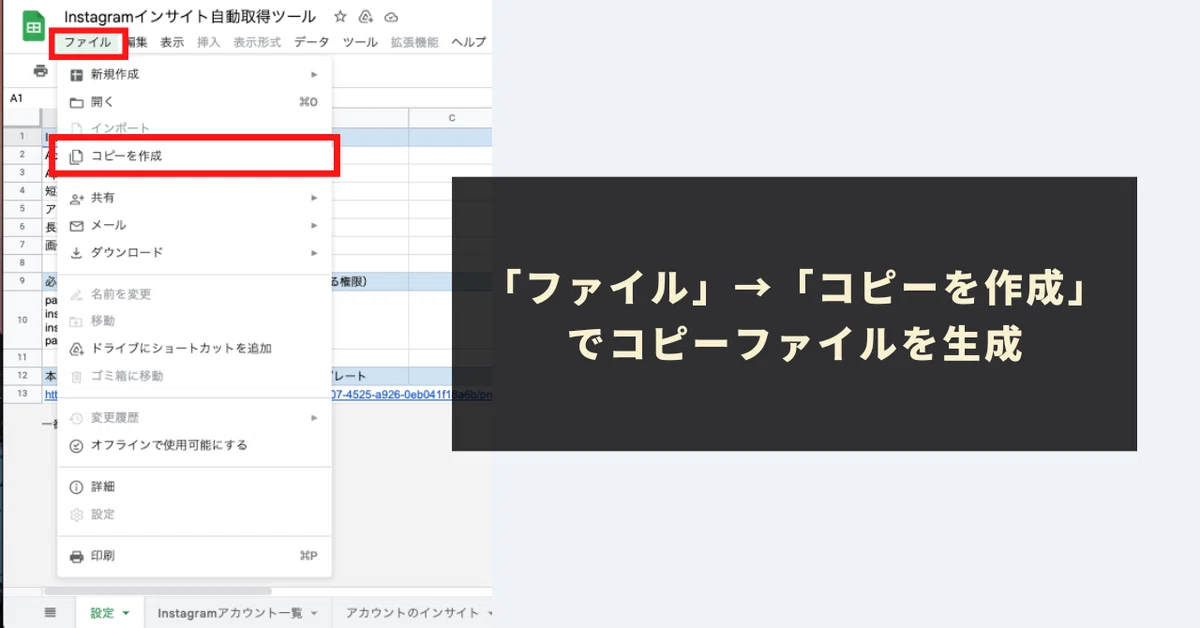Click the horizontal scrollbar of the sheet
The image size is (1200, 628).
coord(158,592)
